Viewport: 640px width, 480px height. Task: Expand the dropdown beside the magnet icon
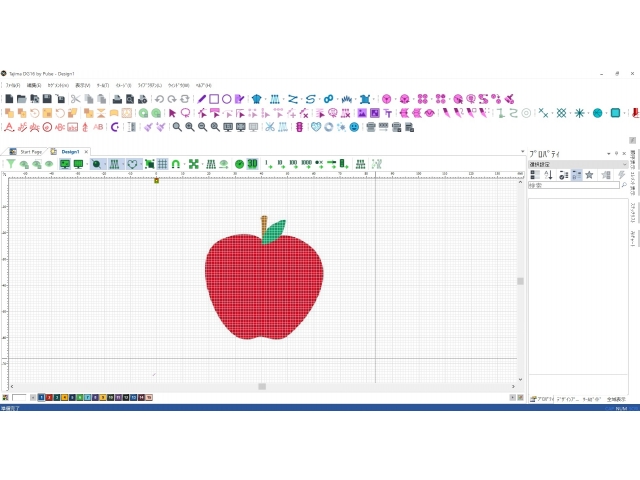pos(184,164)
